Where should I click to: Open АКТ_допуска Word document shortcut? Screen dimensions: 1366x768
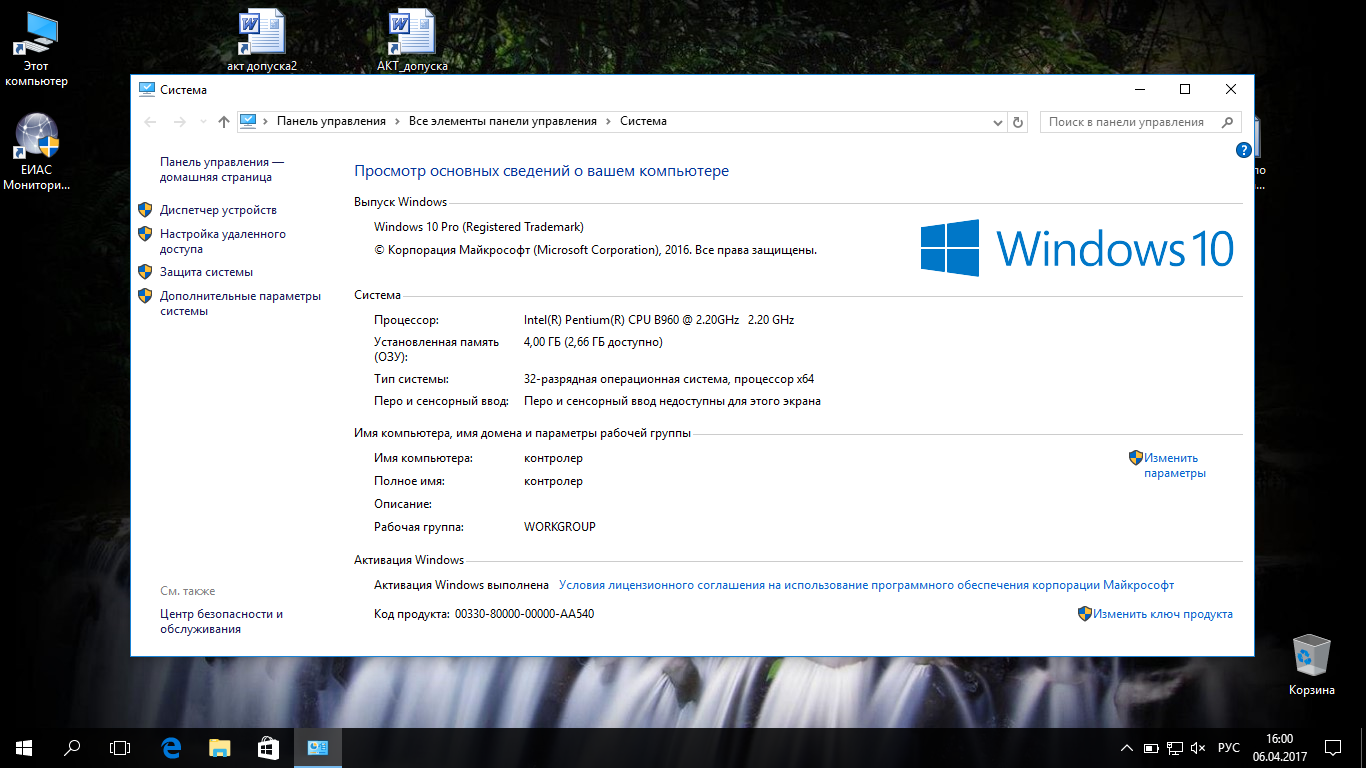coord(412,41)
